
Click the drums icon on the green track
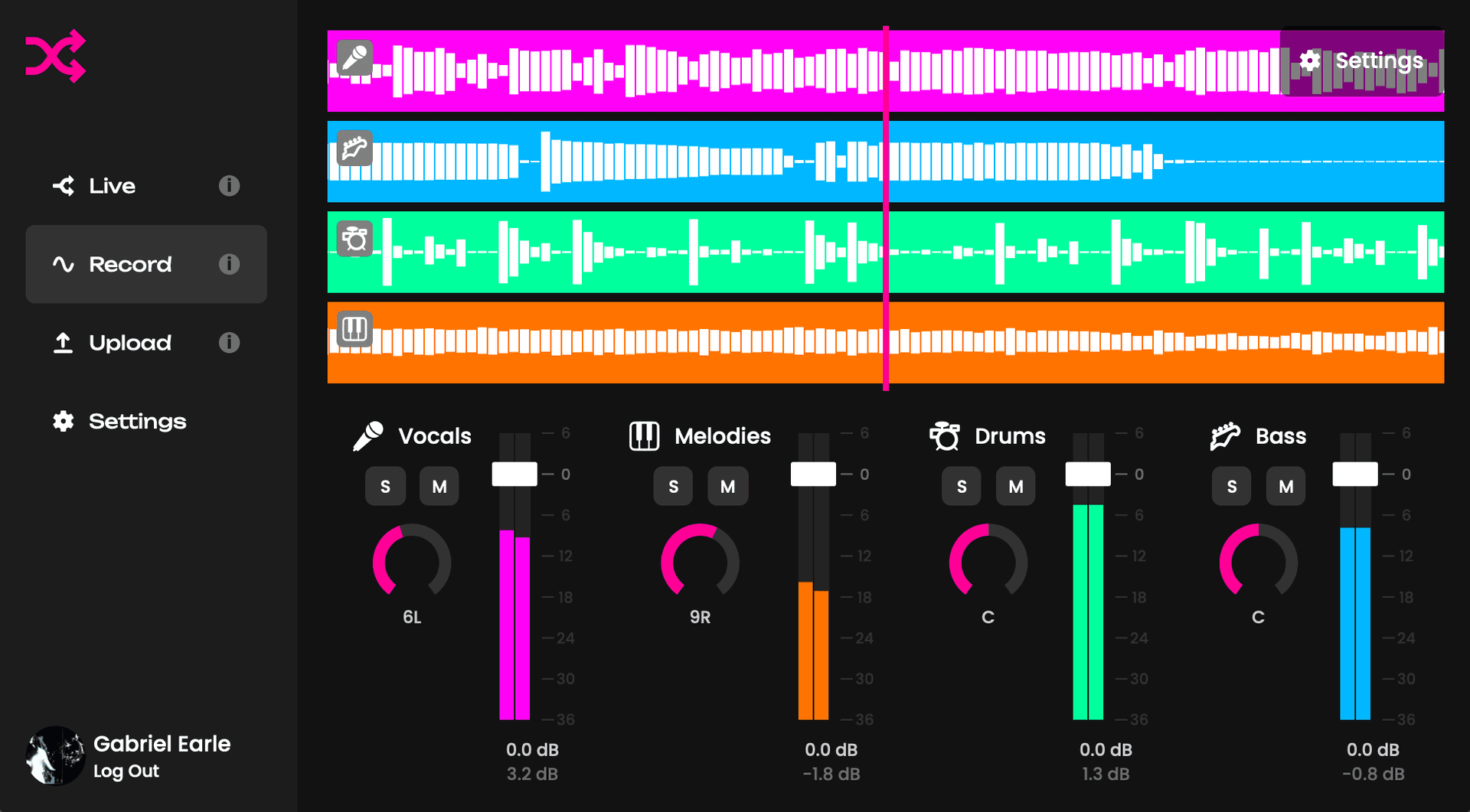(x=353, y=239)
